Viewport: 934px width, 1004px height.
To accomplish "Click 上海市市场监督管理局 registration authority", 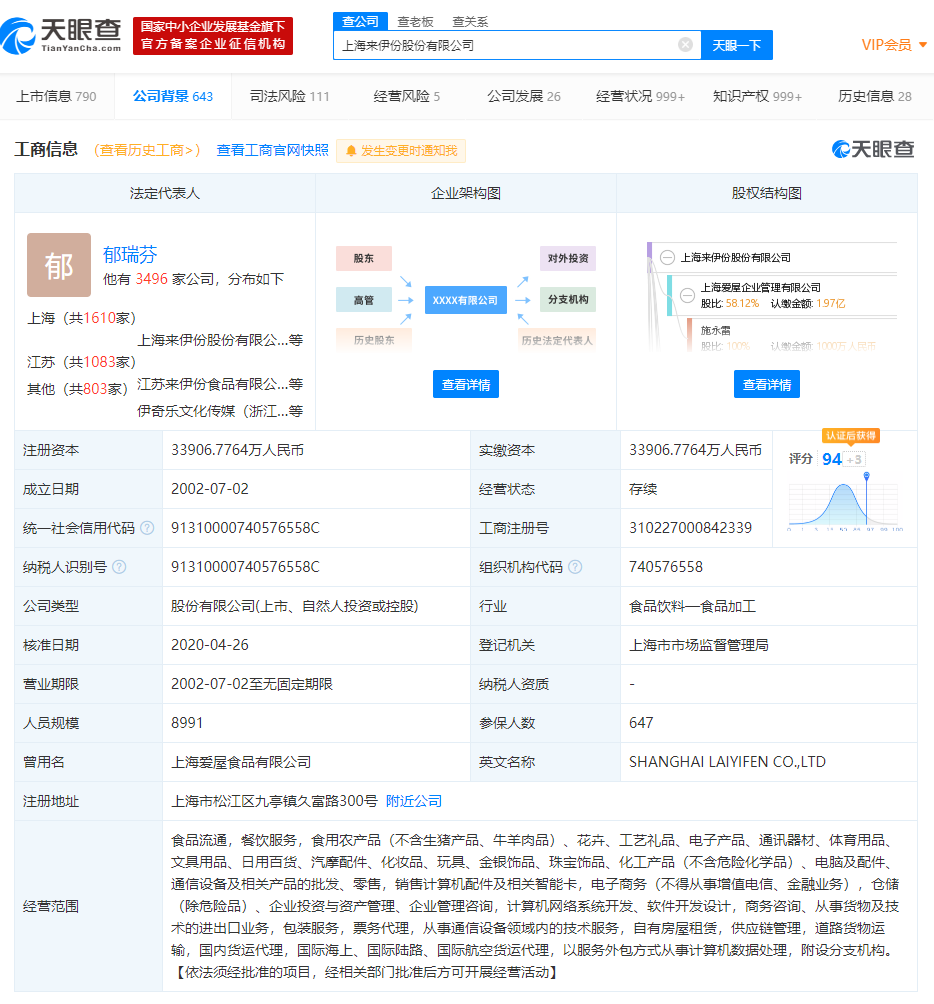I will pyautogui.click(x=698, y=645).
